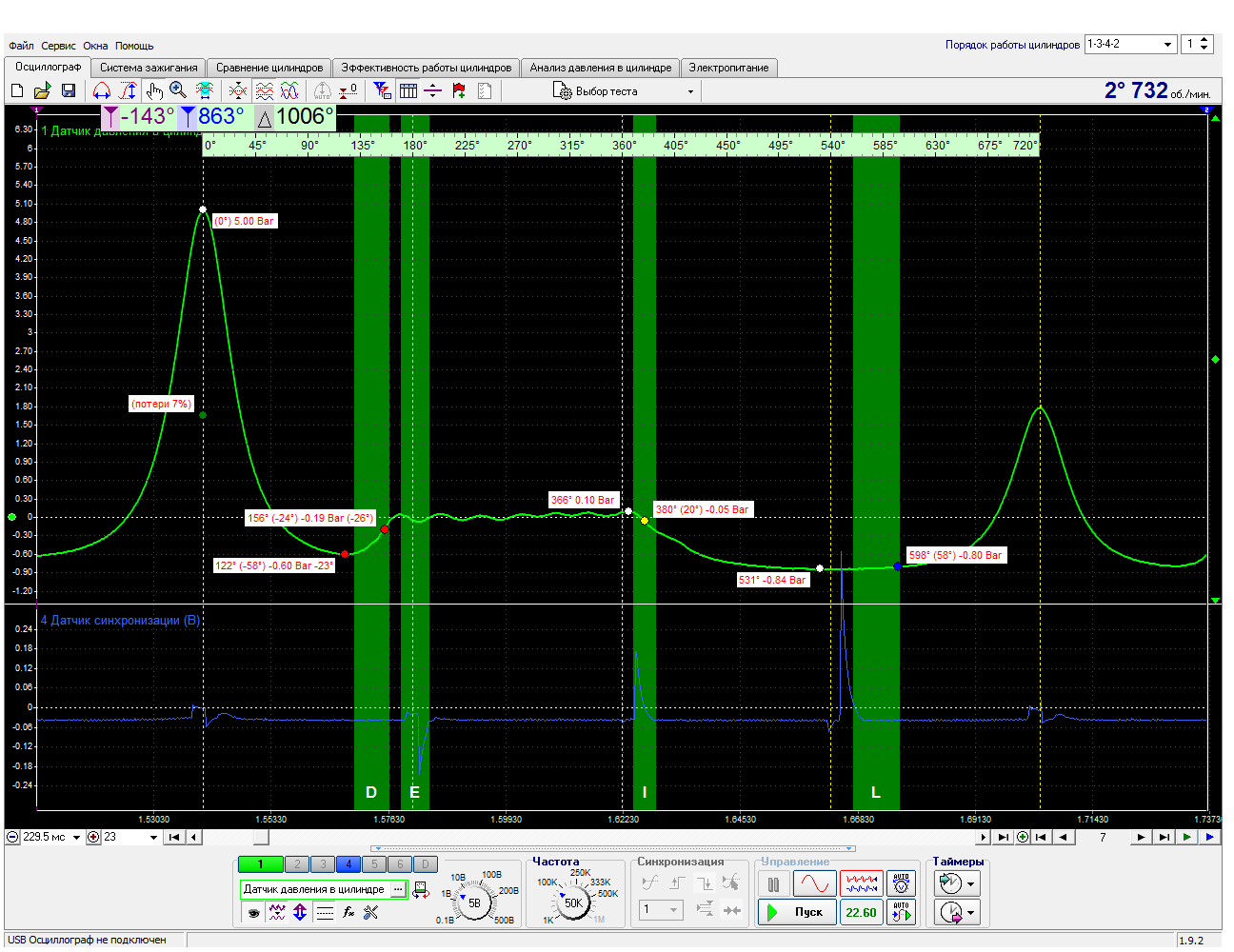This screenshot has height=952, width=1234.
Task: Select channel 6 button
Action: tap(400, 864)
